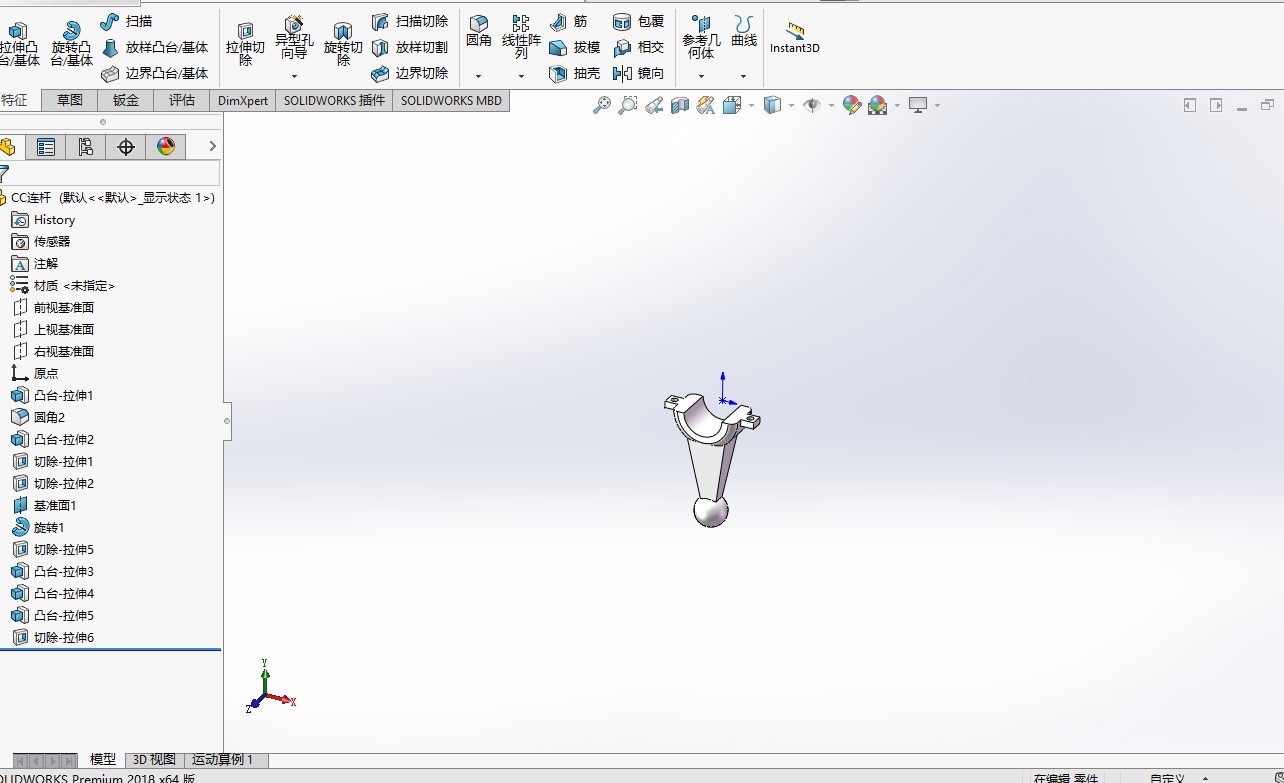Select the 旋转切除 revolved cut tool
The width and height of the screenshot is (1284, 783).
click(343, 43)
